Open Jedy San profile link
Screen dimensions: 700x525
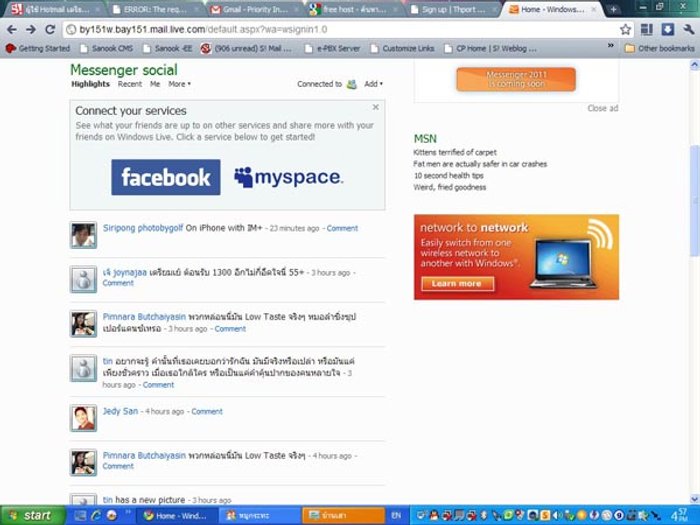[121, 411]
